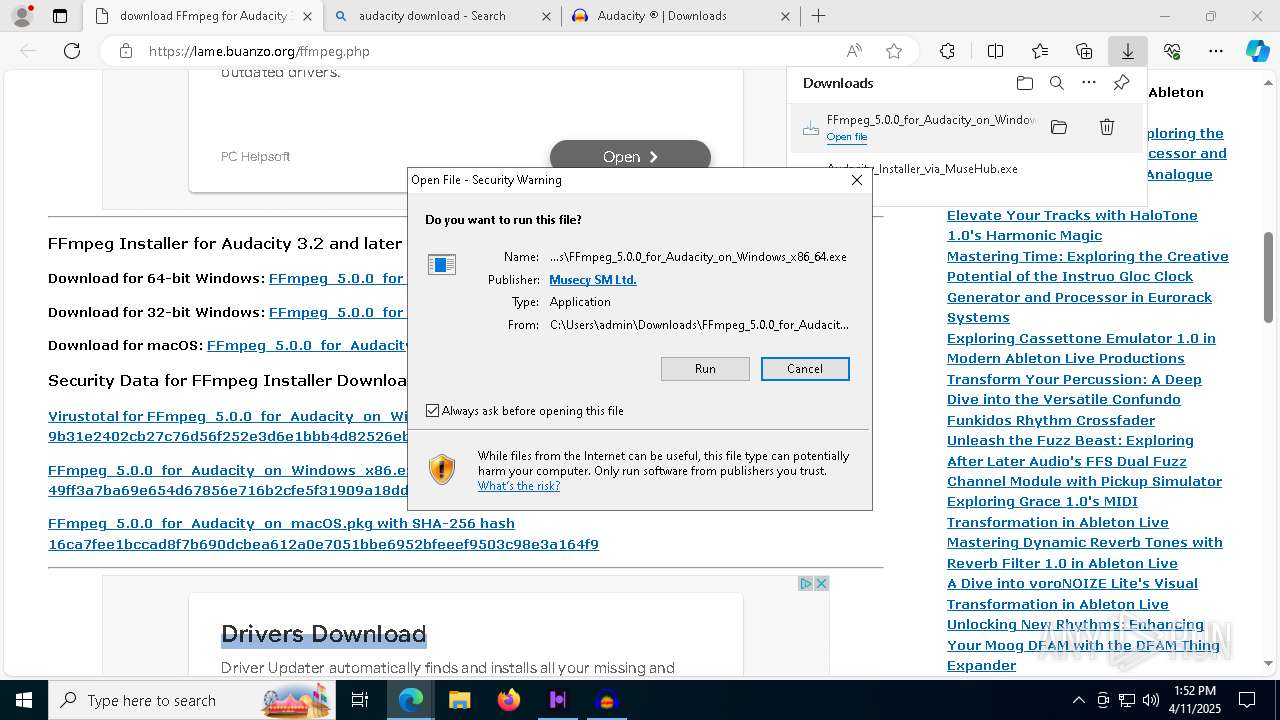Close the Security Warning dialog

point(857,180)
